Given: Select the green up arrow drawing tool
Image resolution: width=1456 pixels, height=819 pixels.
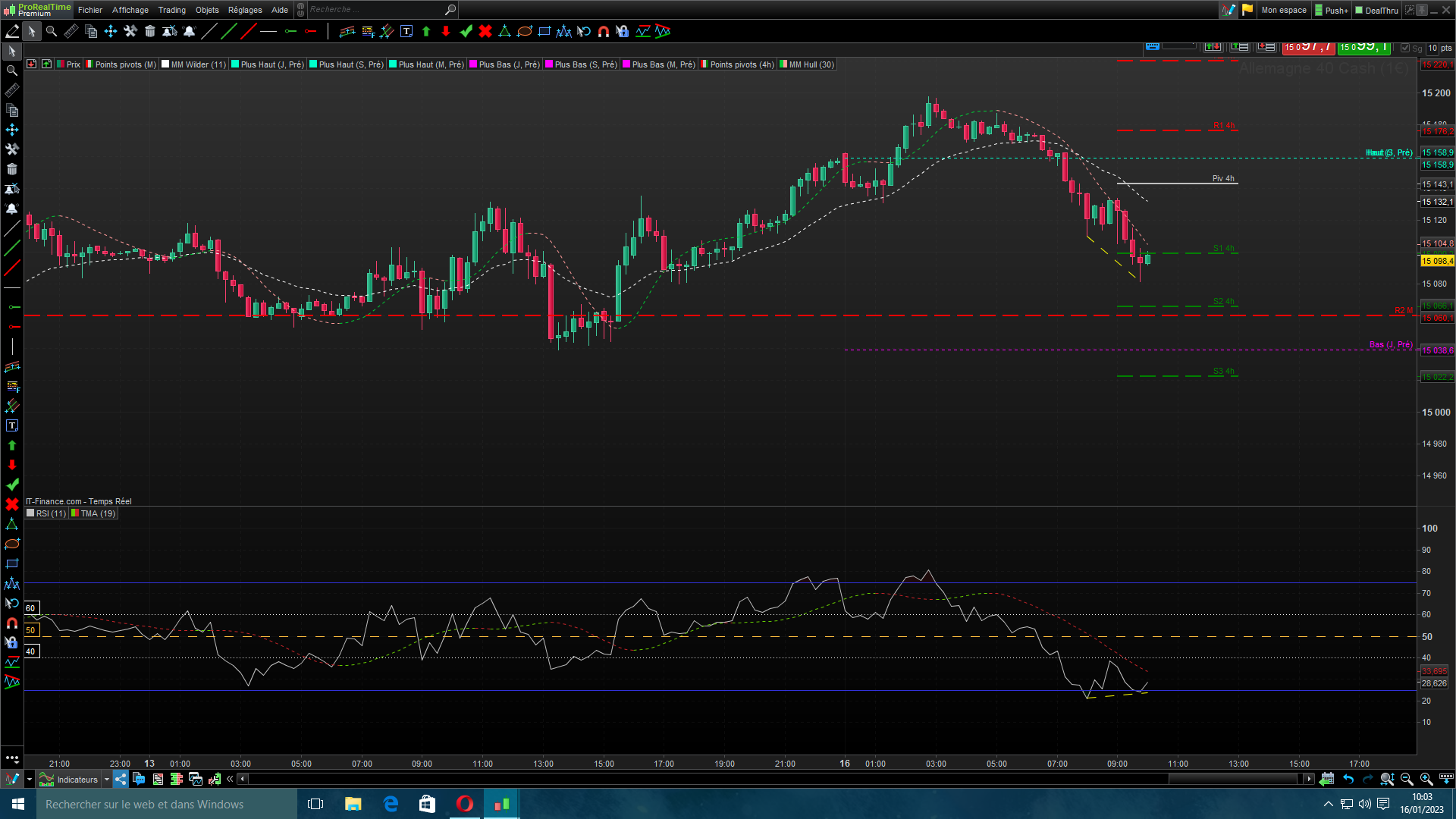Looking at the screenshot, I should (426, 31).
